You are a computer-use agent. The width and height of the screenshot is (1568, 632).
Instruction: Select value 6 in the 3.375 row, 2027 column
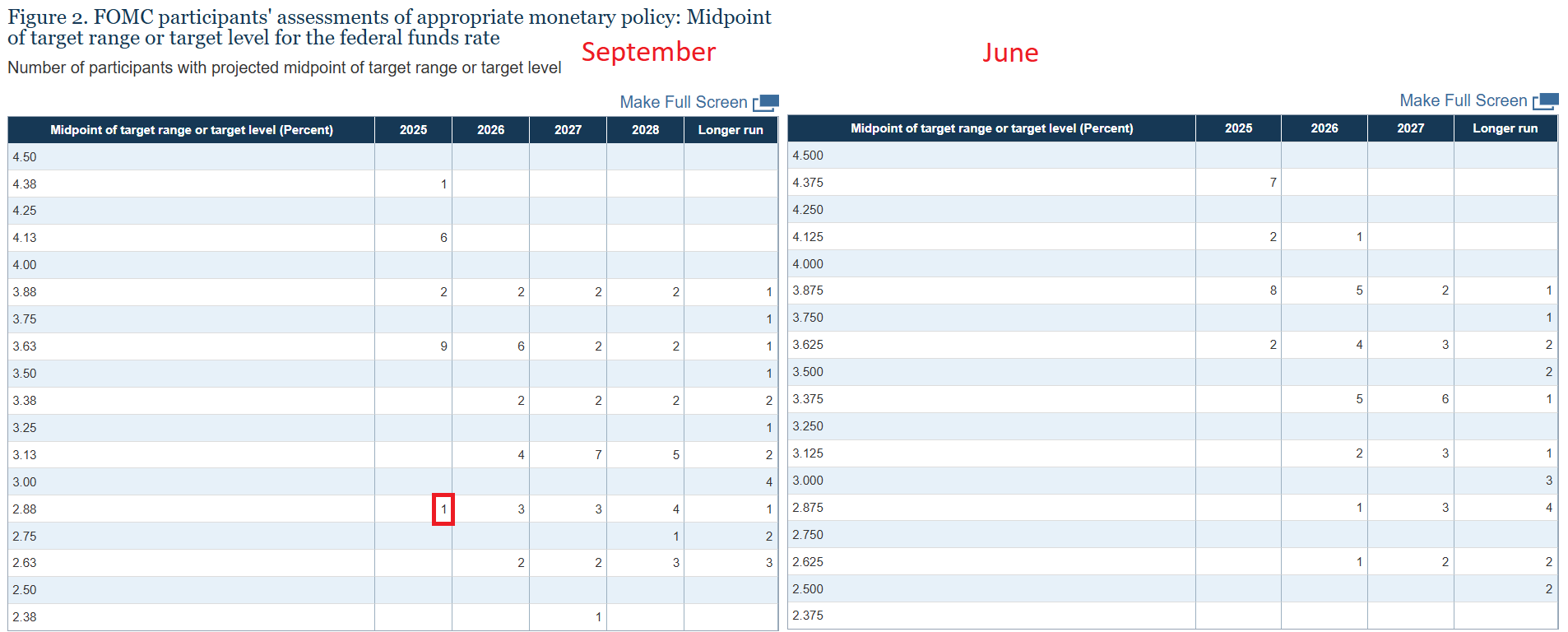pyautogui.click(x=1445, y=399)
